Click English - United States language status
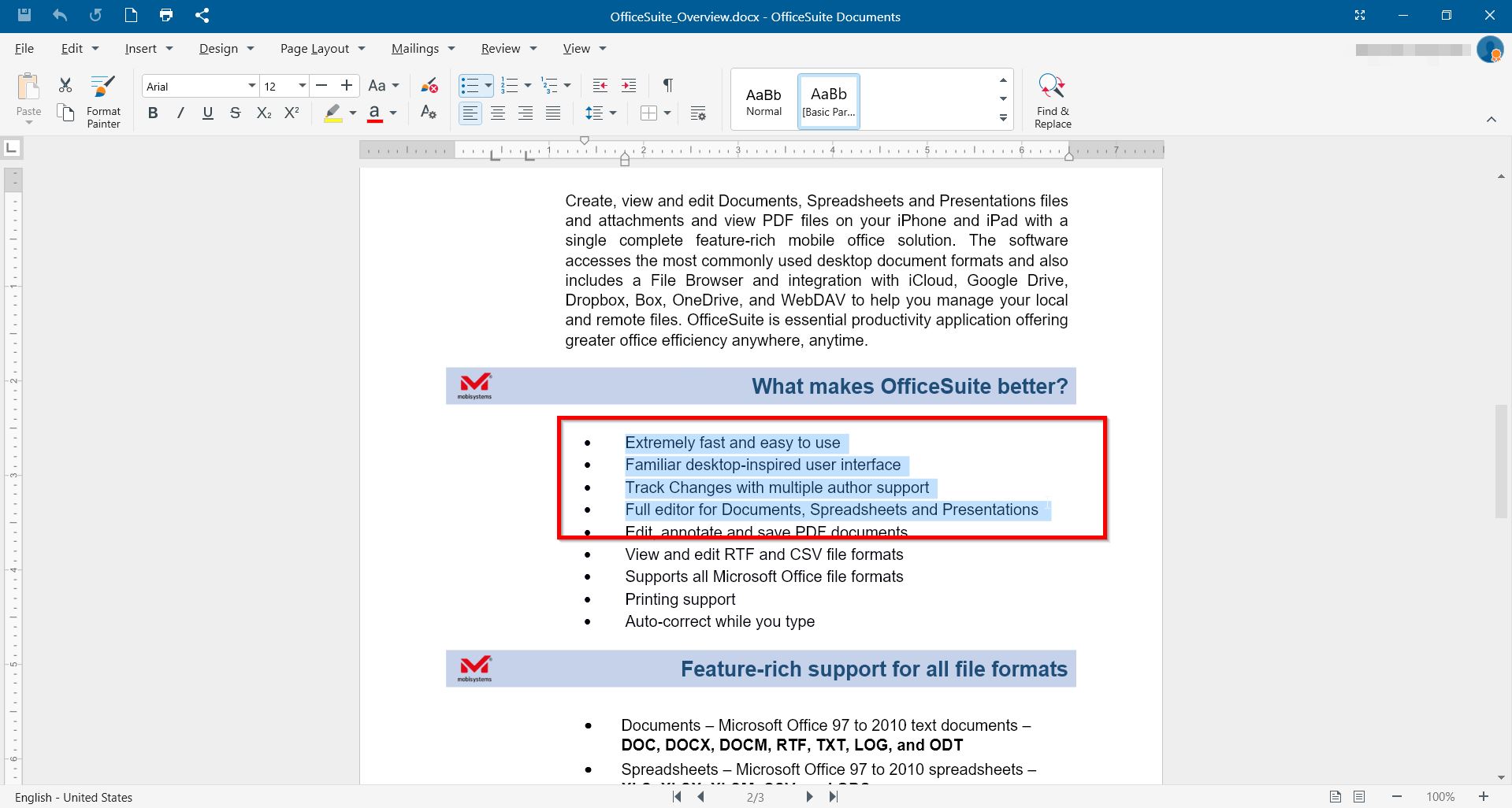This screenshot has width=1512, height=808. pyautogui.click(x=73, y=797)
